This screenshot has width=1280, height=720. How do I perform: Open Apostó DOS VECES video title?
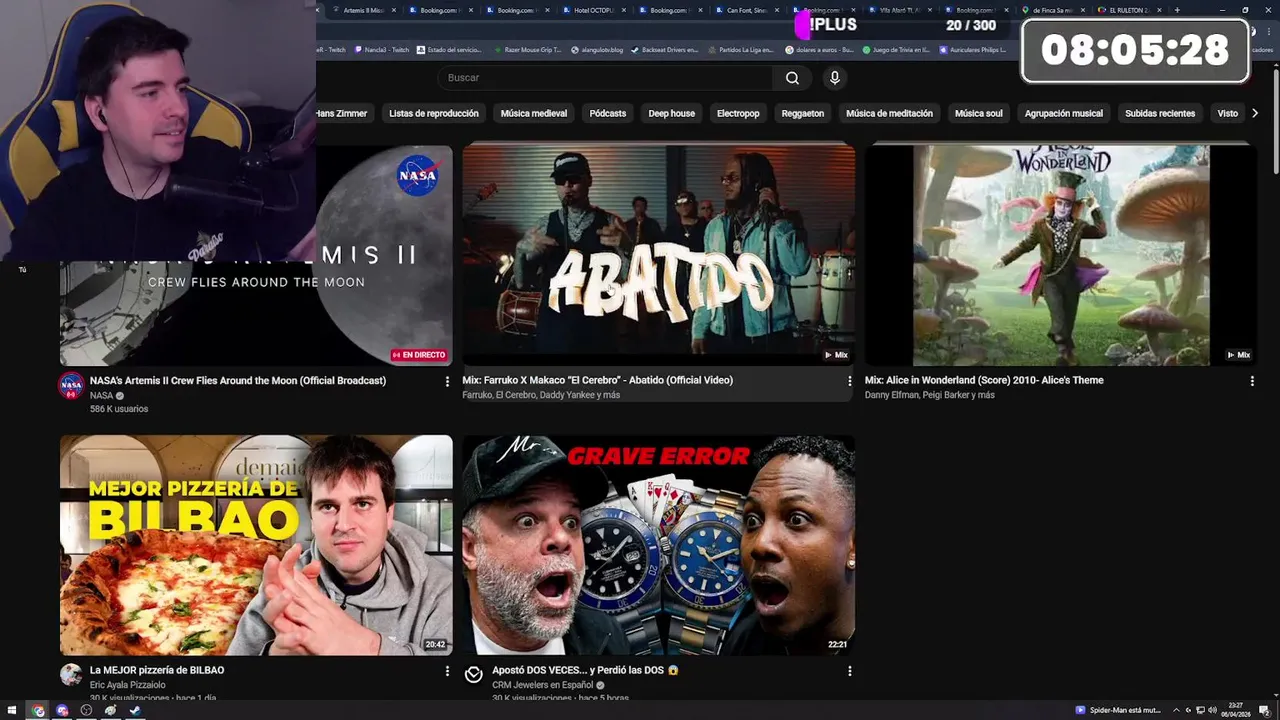(x=585, y=671)
